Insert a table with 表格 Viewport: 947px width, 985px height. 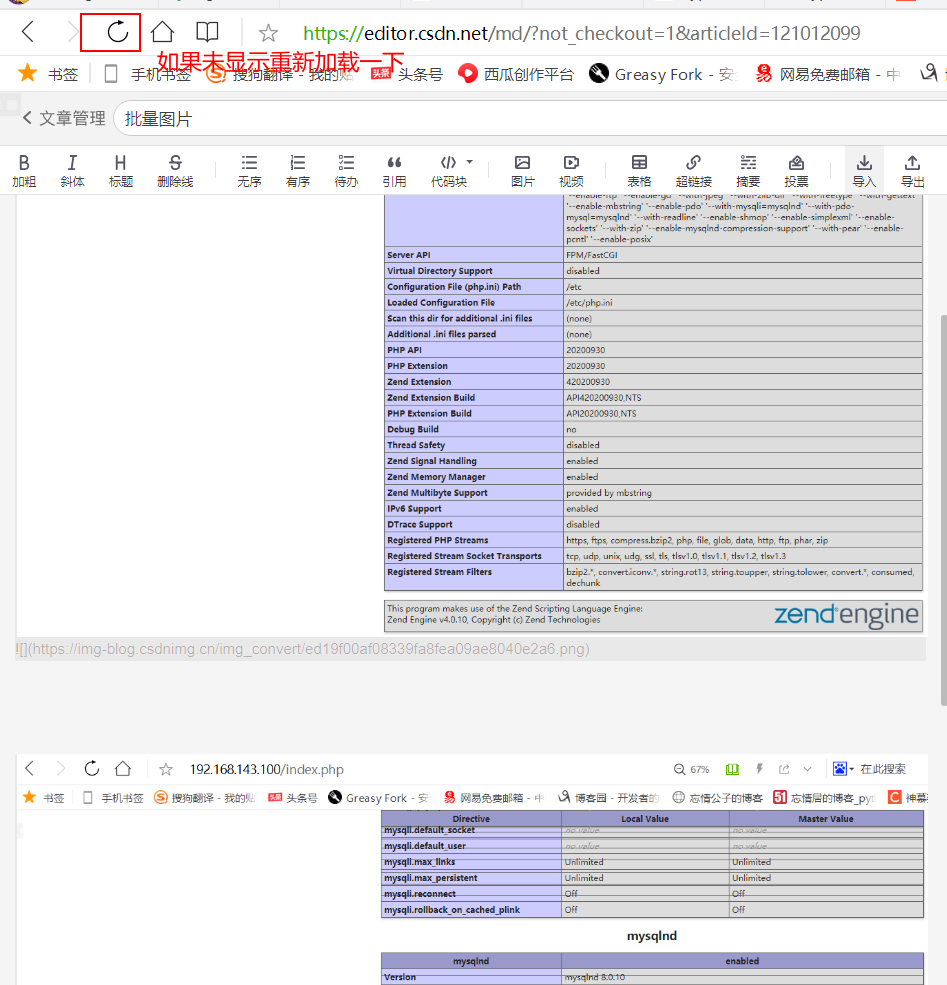[x=639, y=171]
